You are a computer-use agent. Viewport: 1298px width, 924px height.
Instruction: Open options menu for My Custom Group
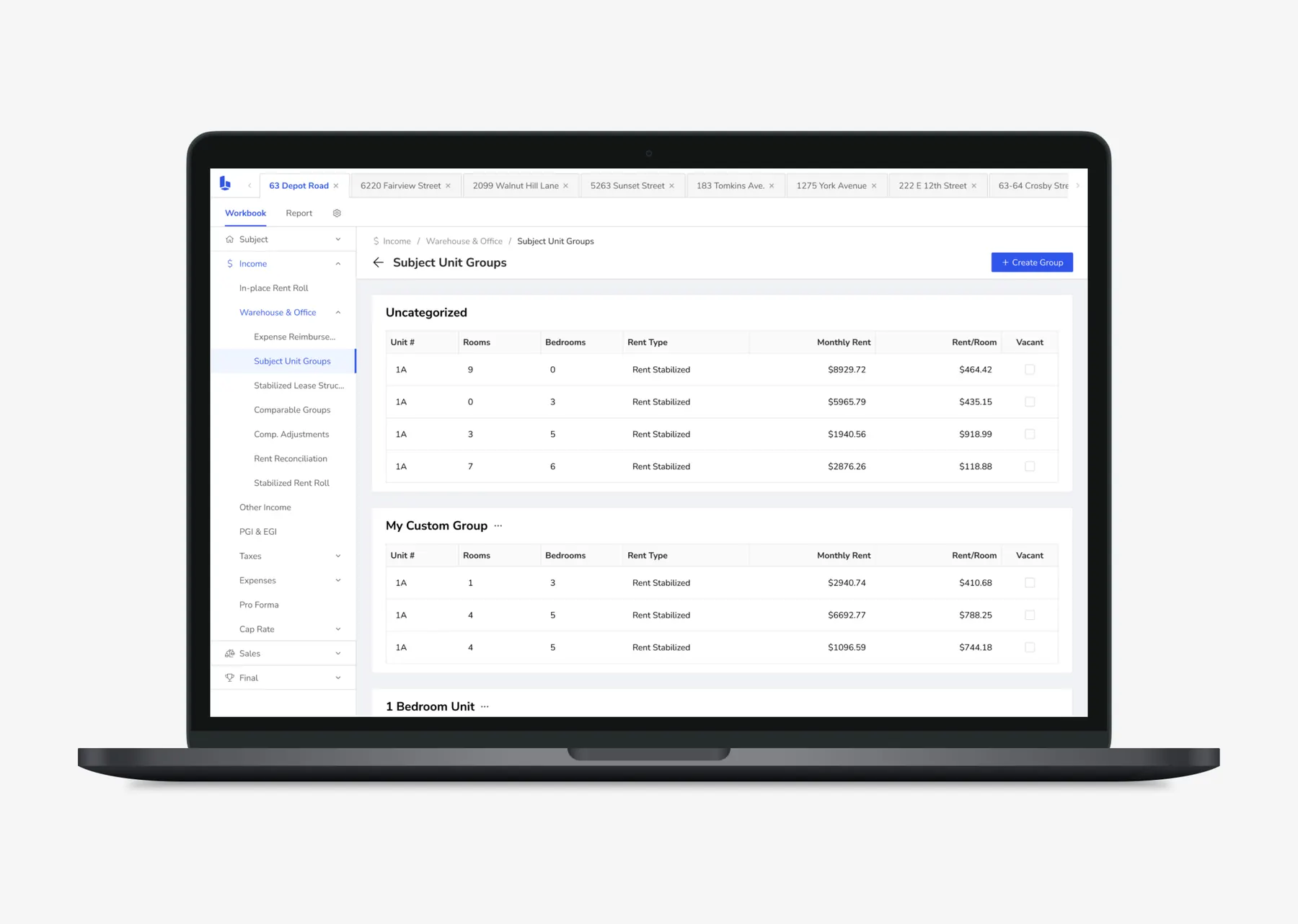(498, 525)
